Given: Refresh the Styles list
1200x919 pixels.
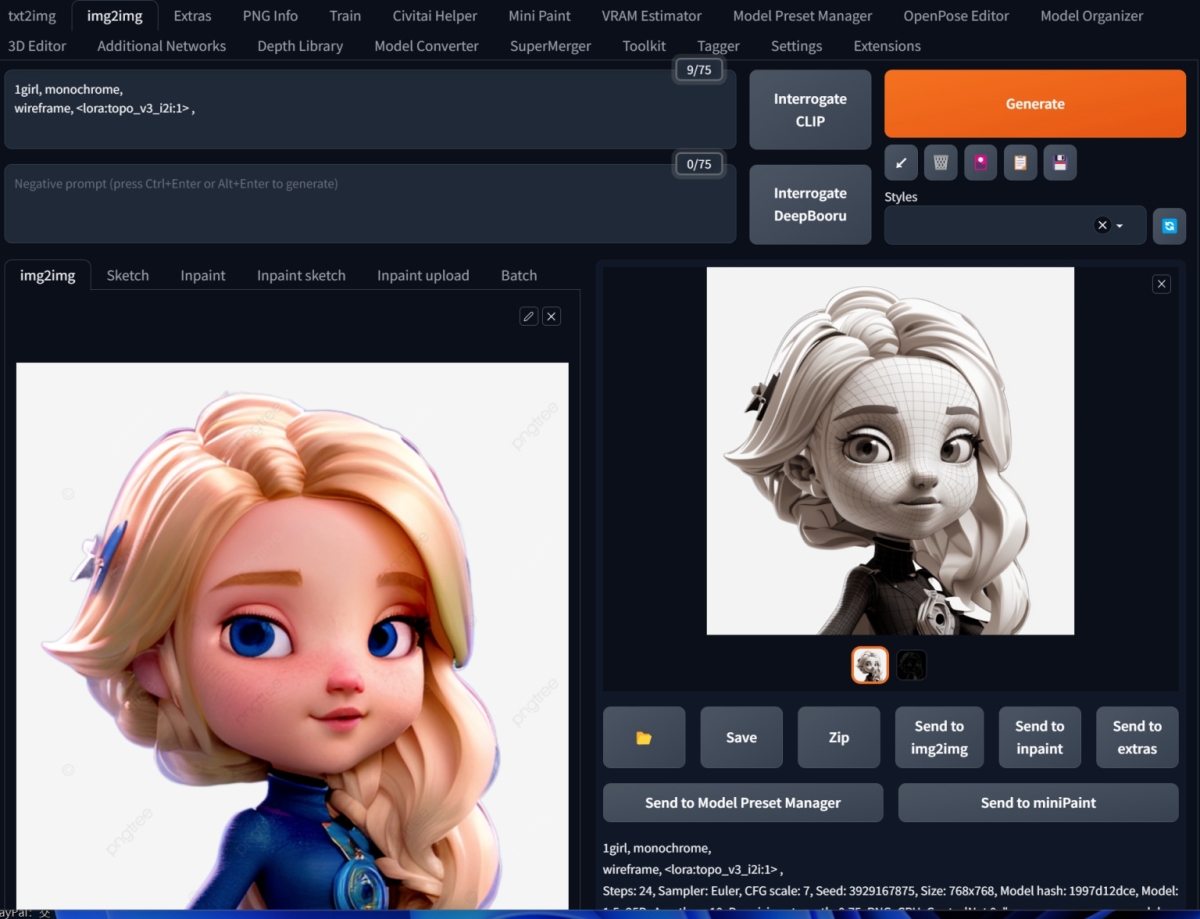Looking at the screenshot, I should 1169,226.
